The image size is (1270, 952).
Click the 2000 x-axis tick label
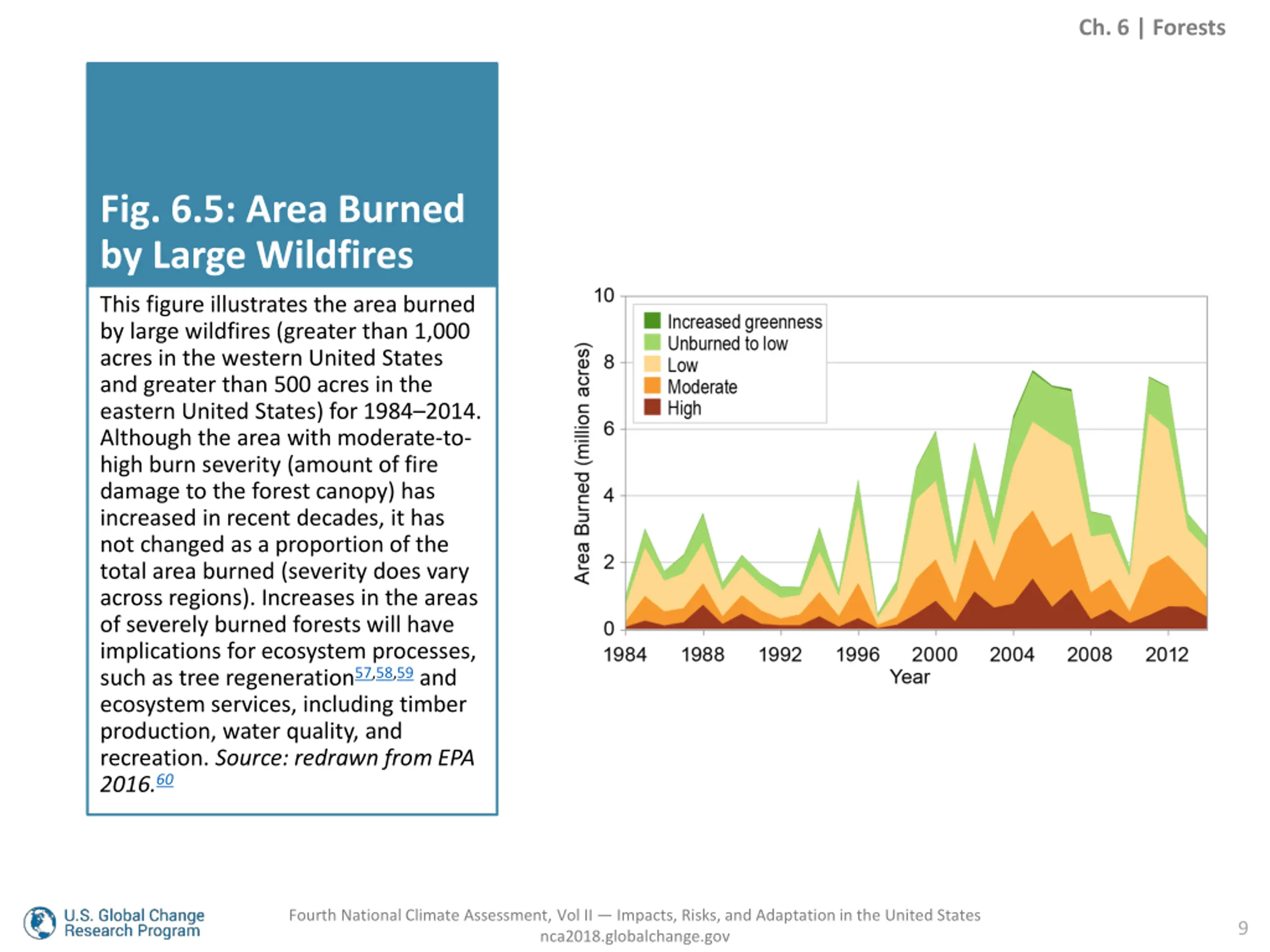click(935, 654)
